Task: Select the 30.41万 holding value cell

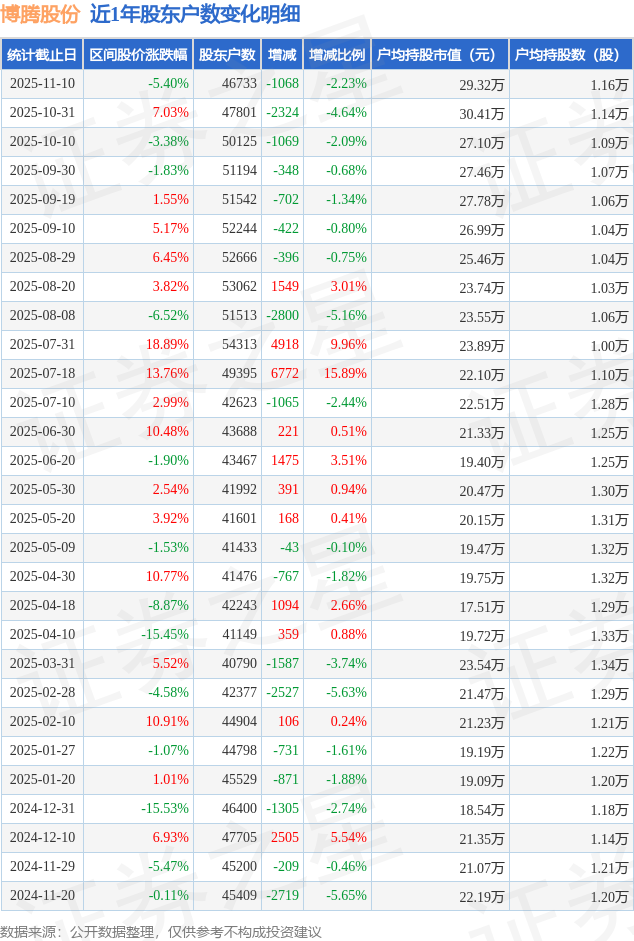Action: pyautogui.click(x=482, y=113)
